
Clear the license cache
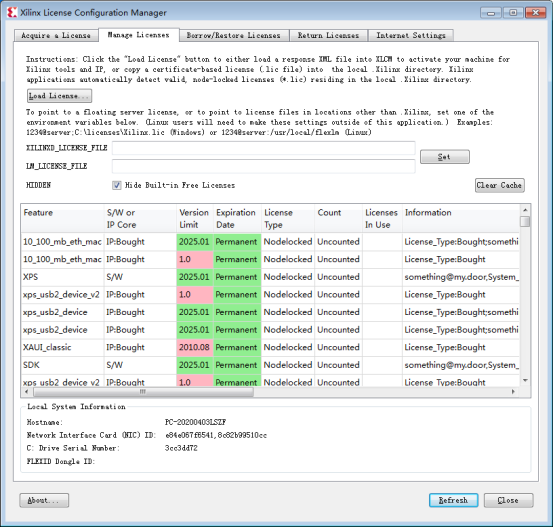point(499,185)
